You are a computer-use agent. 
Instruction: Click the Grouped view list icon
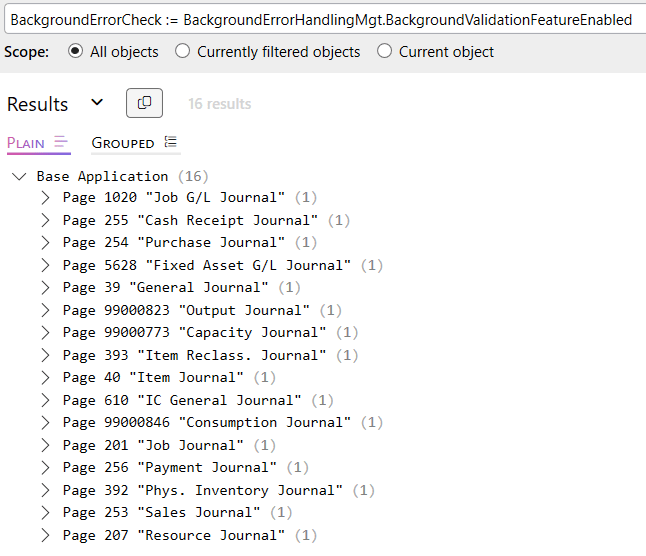click(x=171, y=143)
